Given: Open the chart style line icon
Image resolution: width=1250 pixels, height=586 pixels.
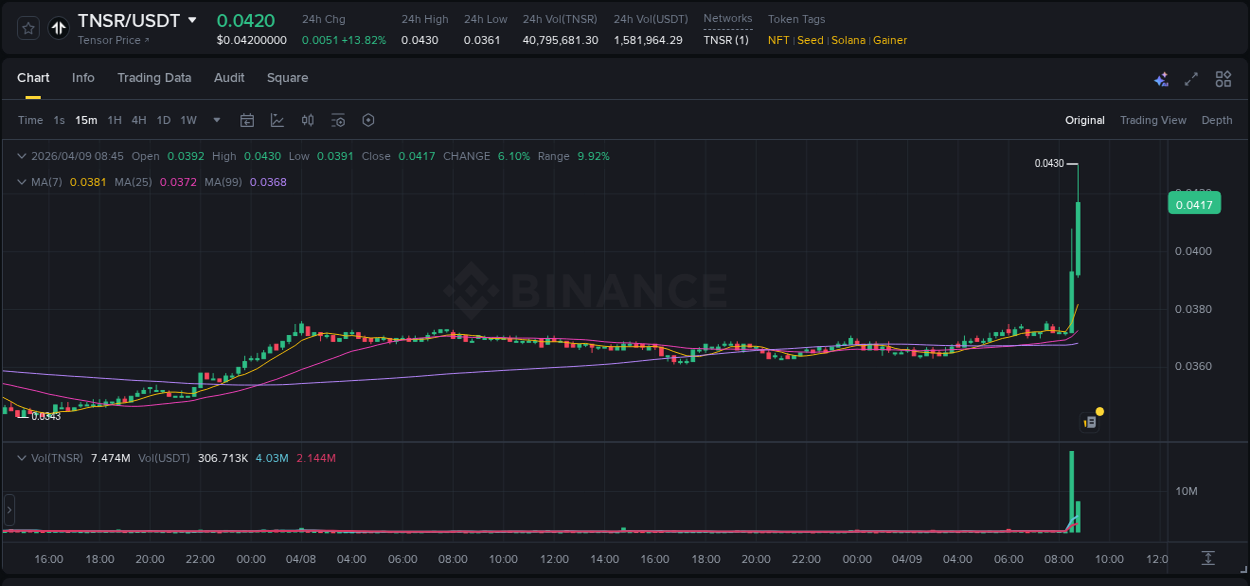Looking at the screenshot, I should (277, 120).
